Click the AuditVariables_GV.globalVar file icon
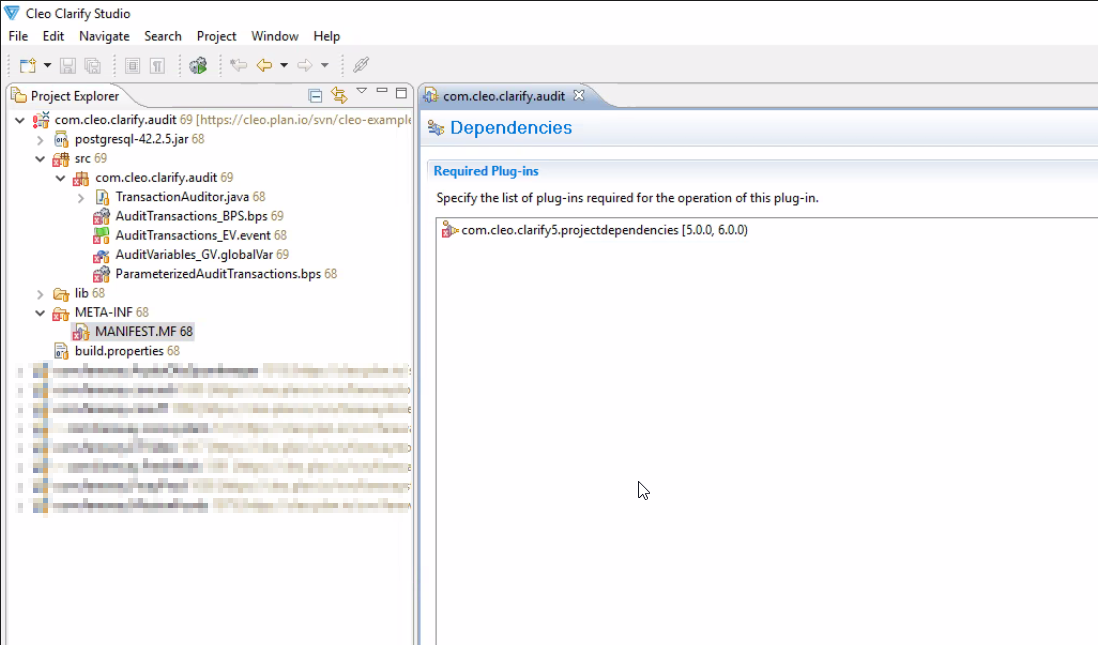Image resolution: width=1098 pixels, height=645 pixels. 102,255
